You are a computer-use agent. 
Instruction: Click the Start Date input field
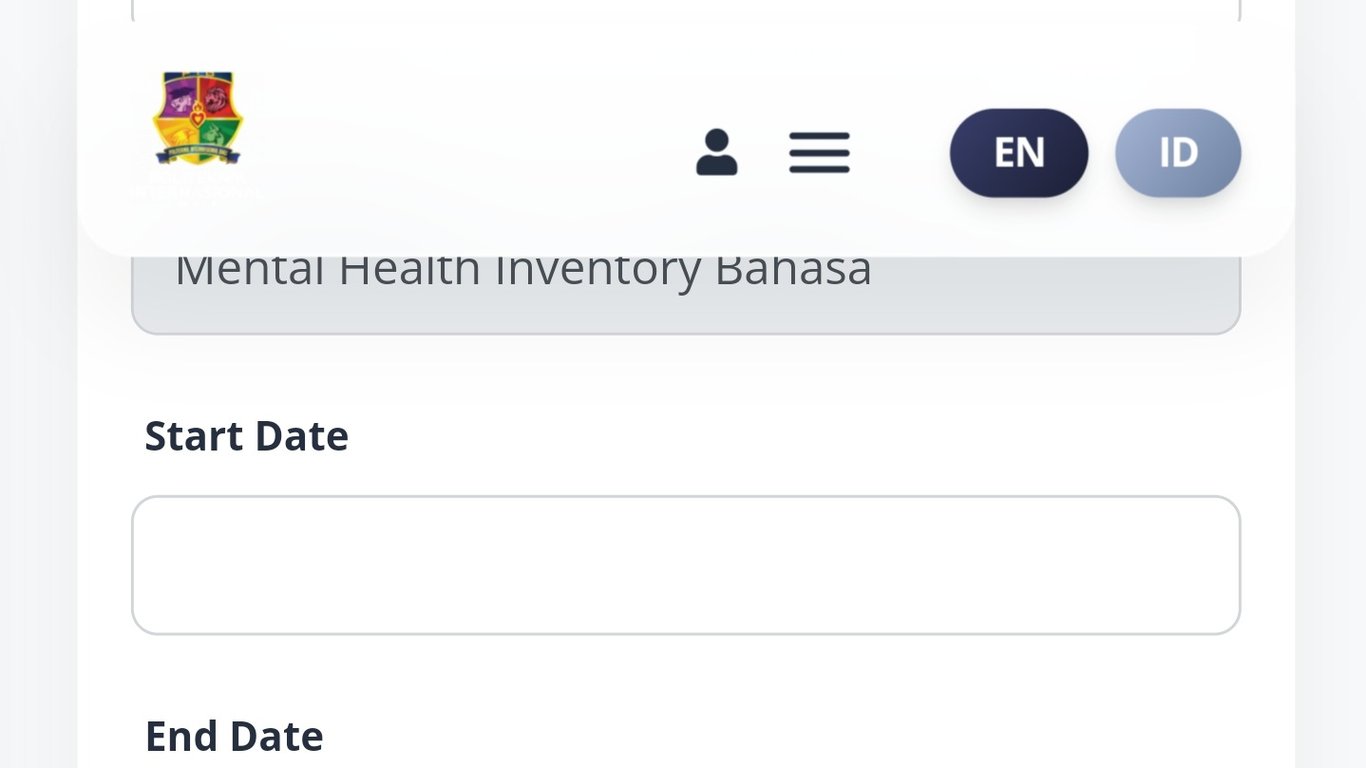686,565
